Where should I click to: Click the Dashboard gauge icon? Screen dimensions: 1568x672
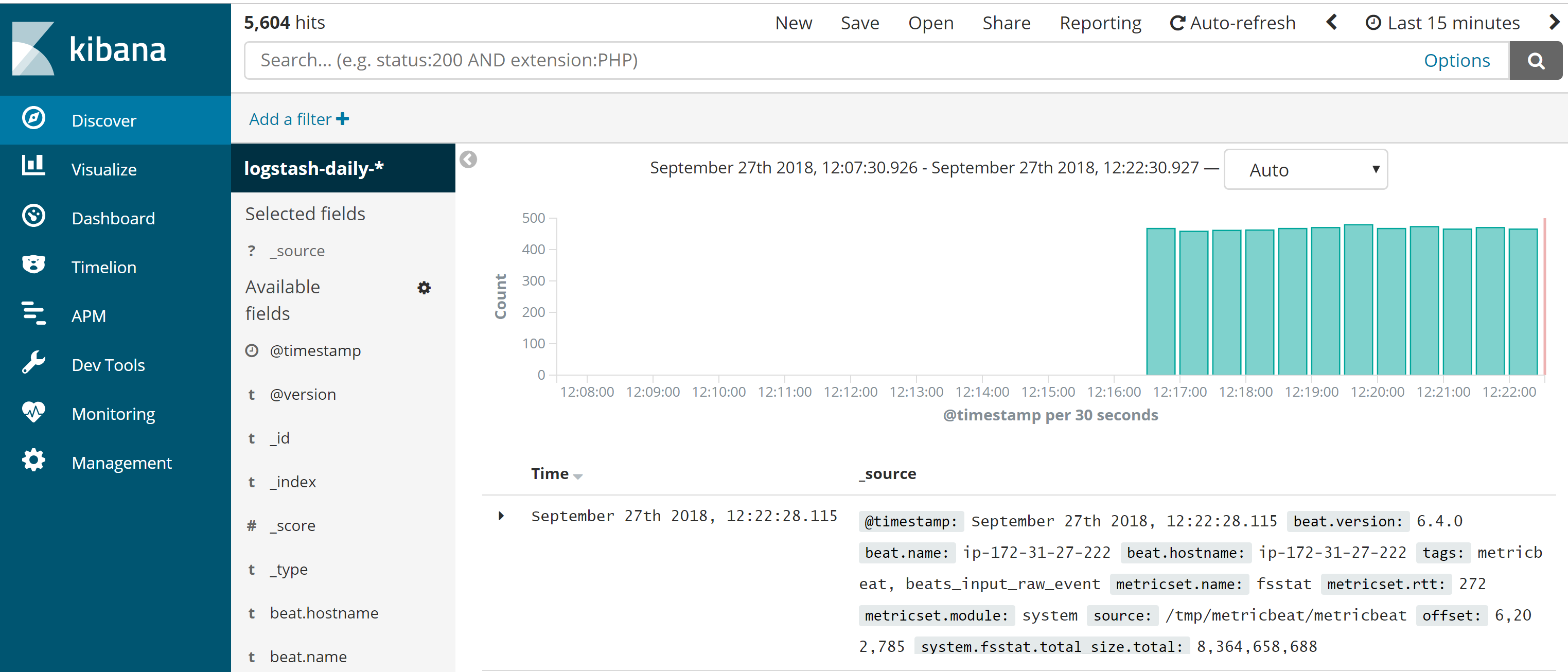(33, 216)
